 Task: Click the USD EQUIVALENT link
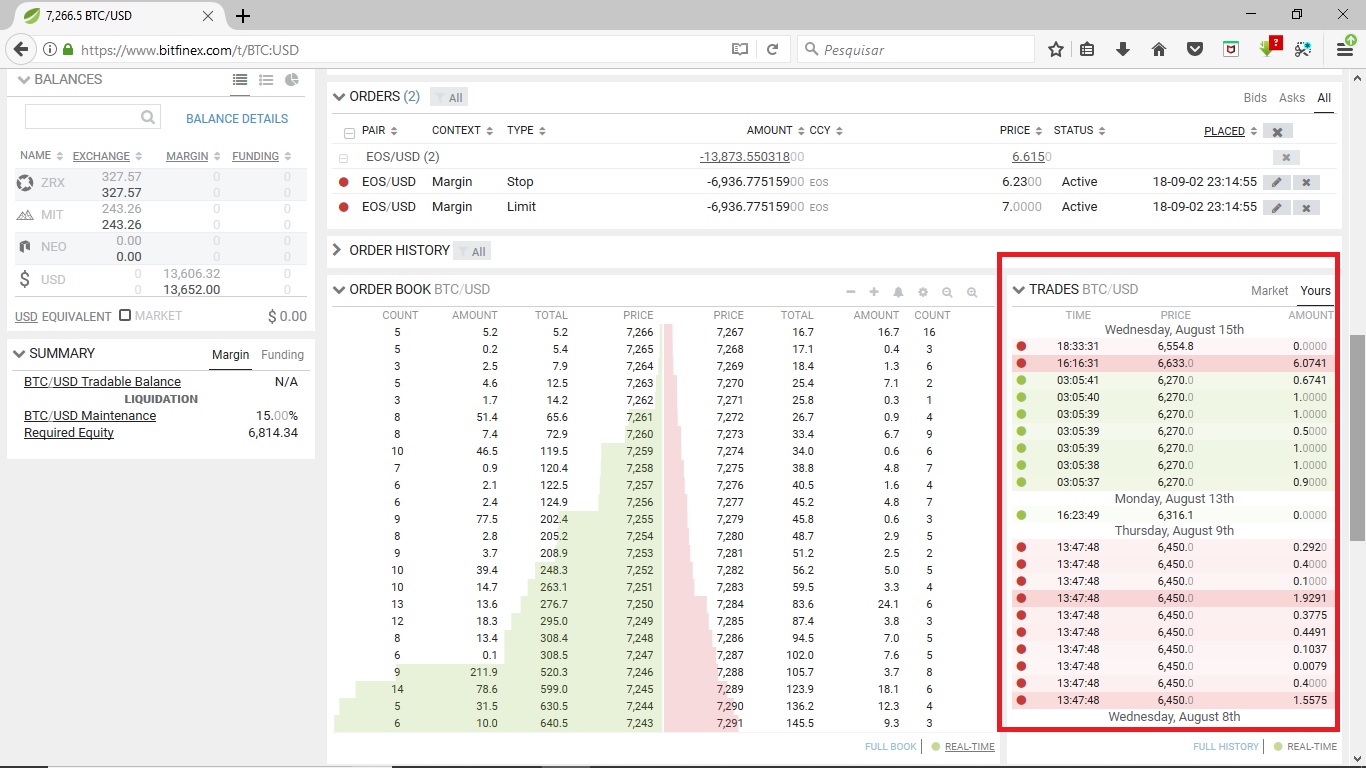[x=63, y=316]
